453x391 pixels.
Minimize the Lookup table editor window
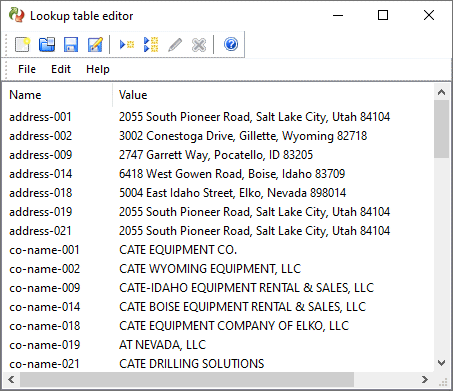pyautogui.click(x=338, y=15)
